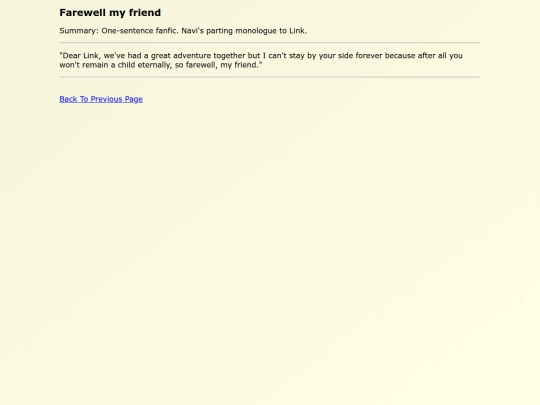Open the Back To Previous Page link
Screen dimensions: 540x405
pyautogui.click(x=101, y=99)
